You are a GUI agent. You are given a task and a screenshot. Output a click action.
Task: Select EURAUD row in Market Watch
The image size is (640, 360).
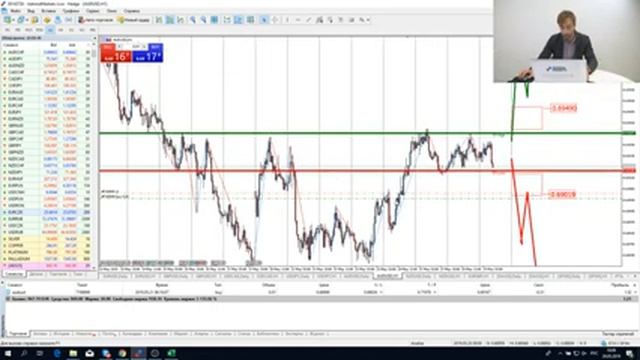coord(47,92)
